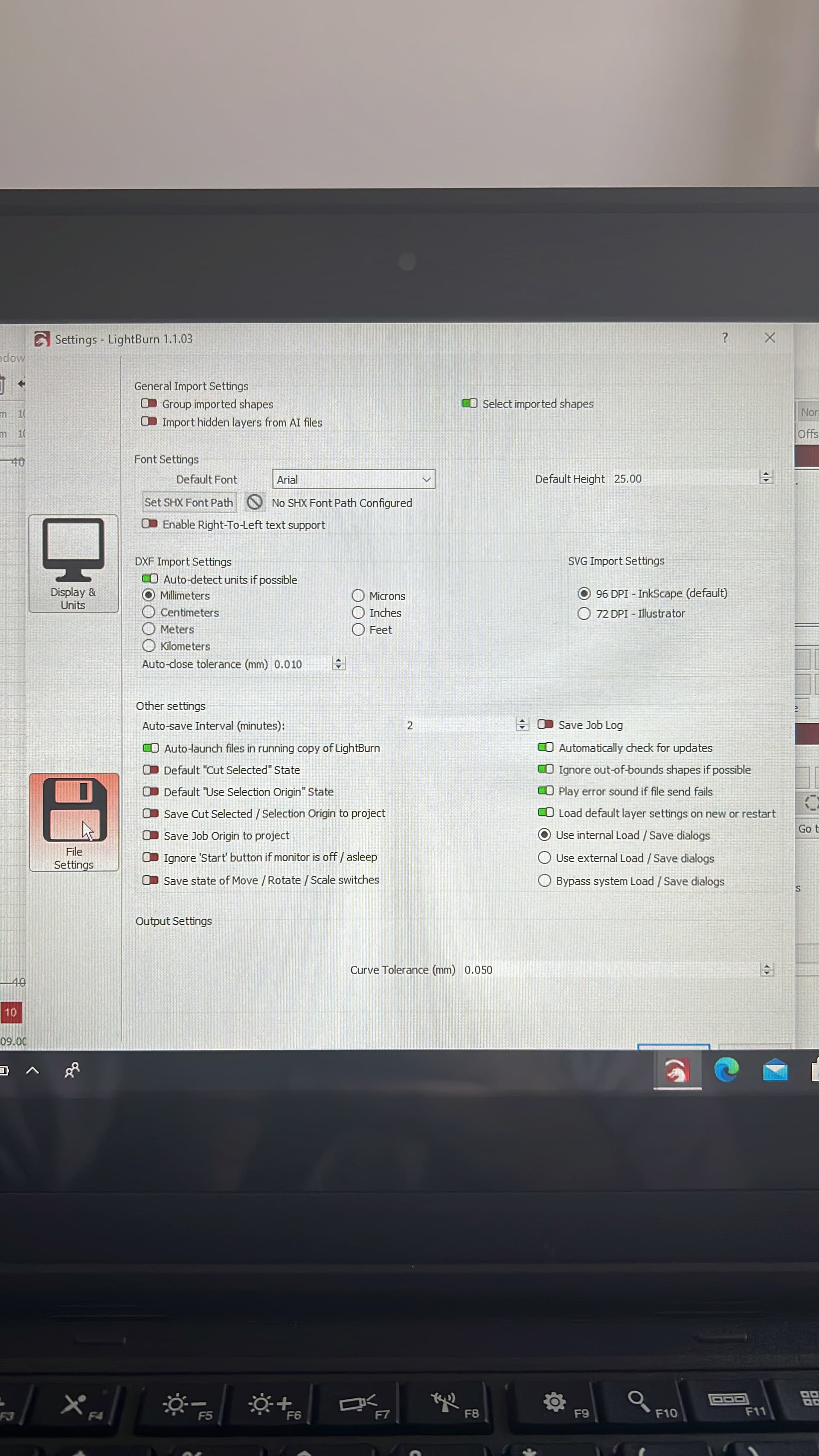Click the "Other settings" heading
Screen dimensions: 819x1456
[171, 706]
